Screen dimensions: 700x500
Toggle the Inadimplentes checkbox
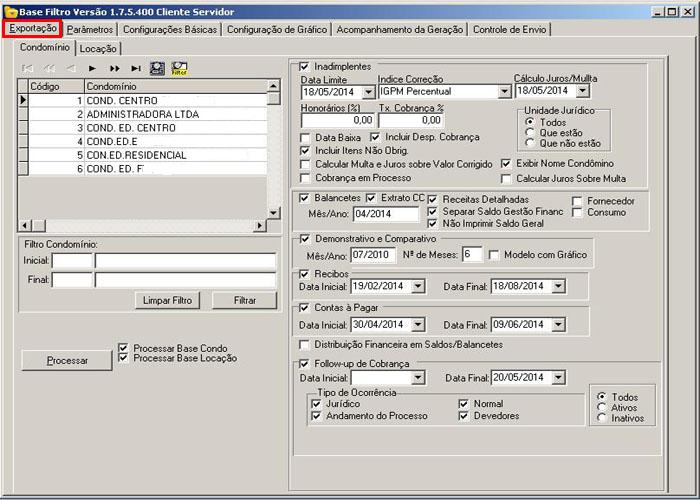304,66
